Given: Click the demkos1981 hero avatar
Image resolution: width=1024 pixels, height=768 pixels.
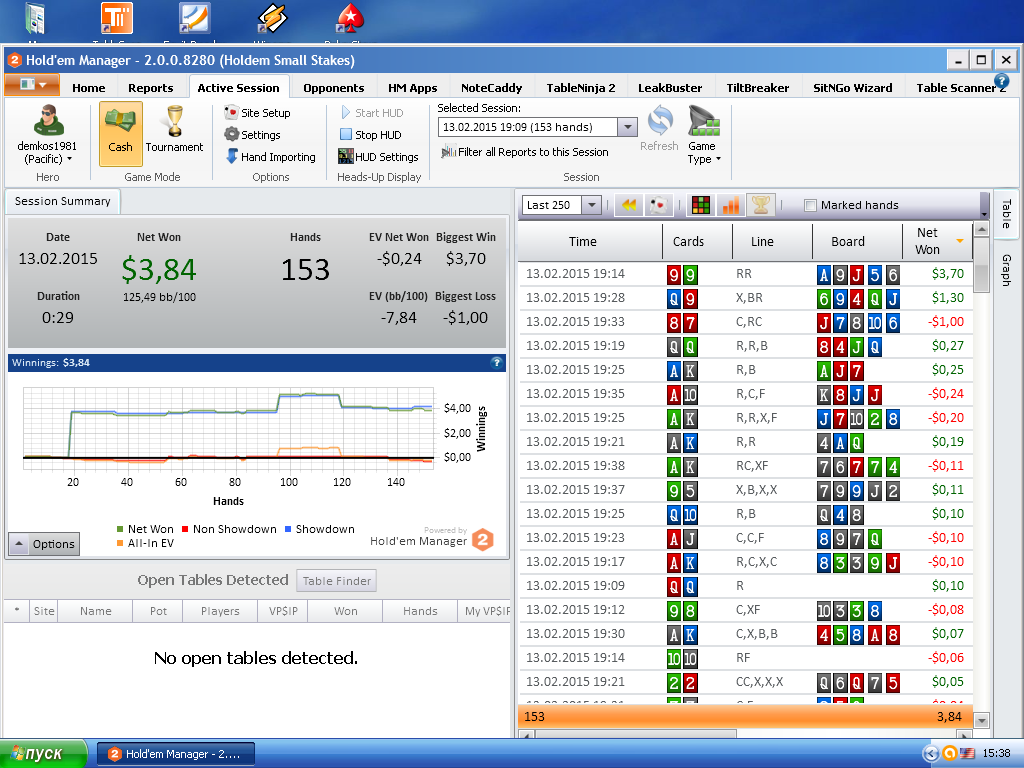Looking at the screenshot, I should click(x=47, y=120).
